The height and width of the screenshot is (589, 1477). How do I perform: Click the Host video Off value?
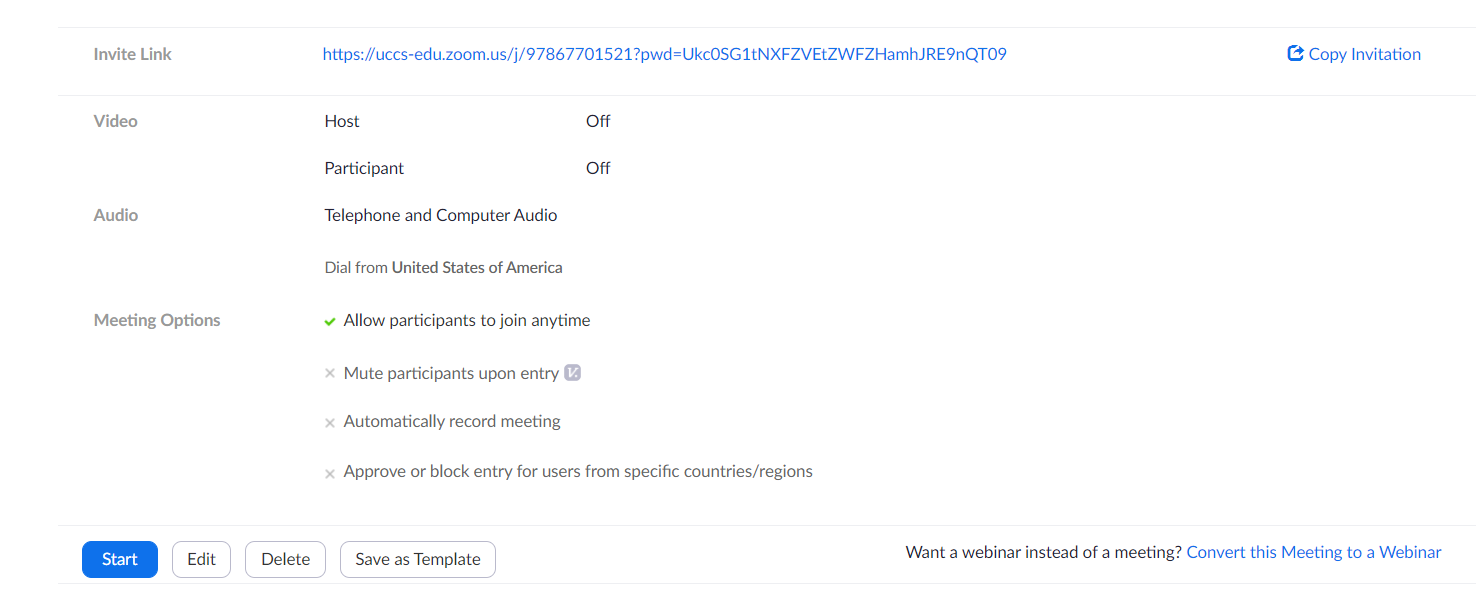point(598,121)
